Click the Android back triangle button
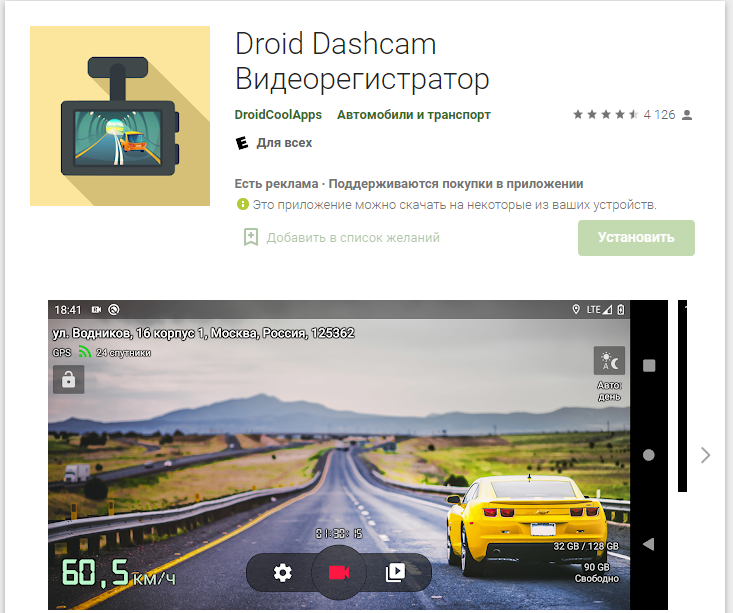Viewport: 733px width, 613px height. pyautogui.click(x=648, y=544)
